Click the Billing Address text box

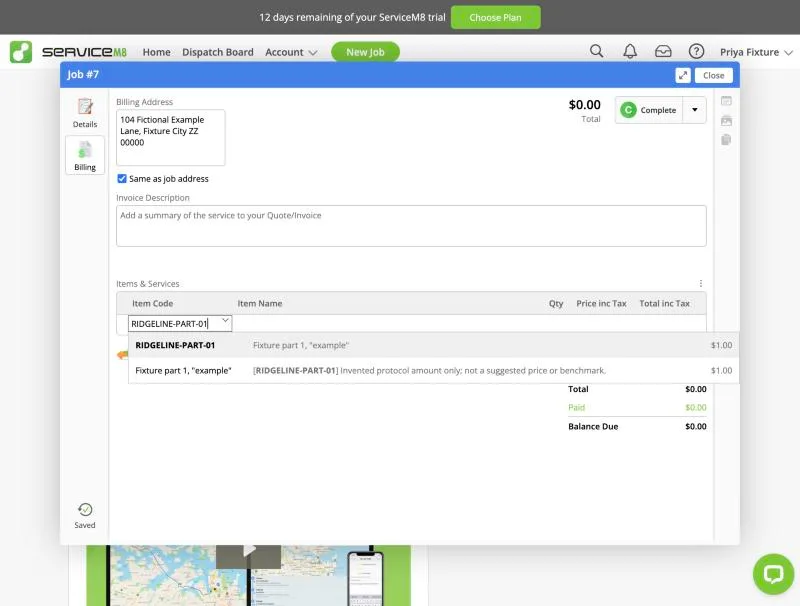[x=170, y=137]
